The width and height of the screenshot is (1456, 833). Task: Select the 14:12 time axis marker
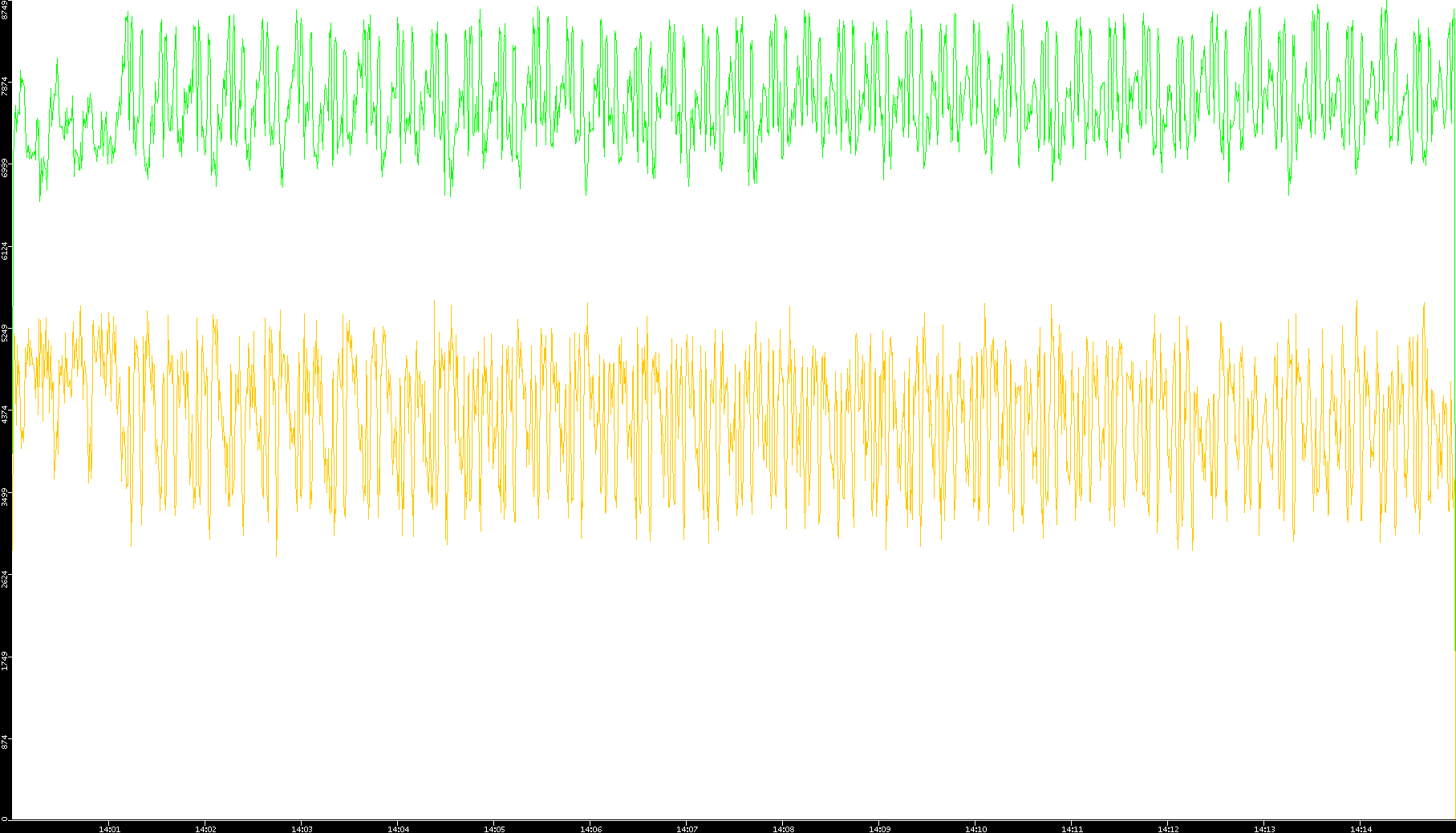point(1168,829)
